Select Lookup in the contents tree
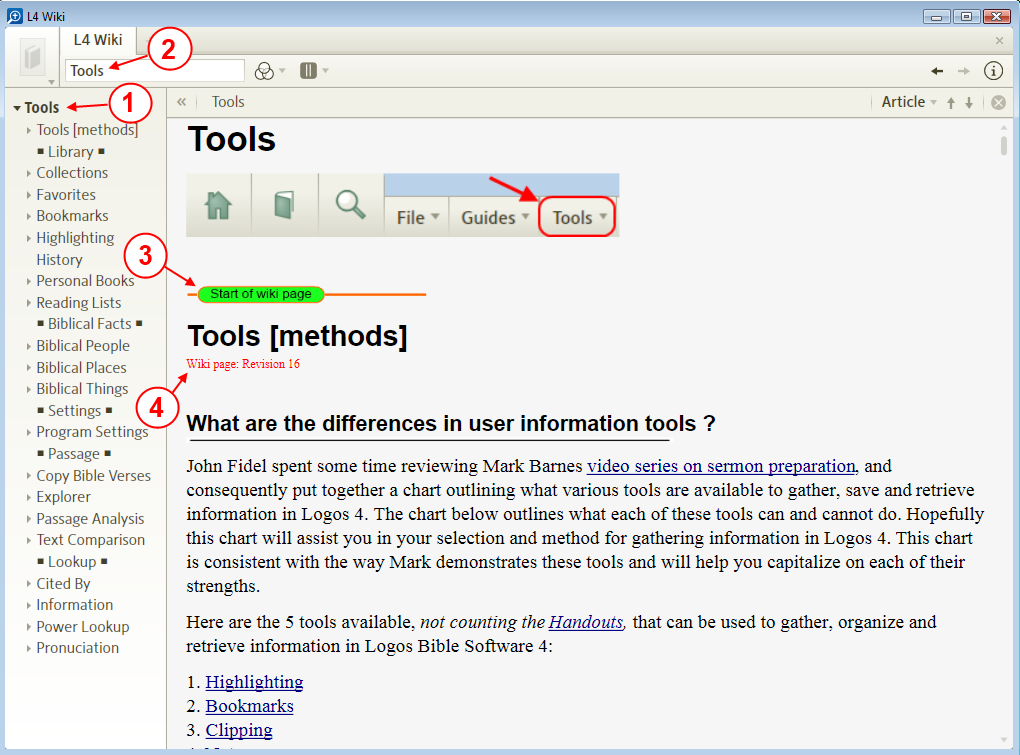This screenshot has height=755, width=1020. pos(72,561)
